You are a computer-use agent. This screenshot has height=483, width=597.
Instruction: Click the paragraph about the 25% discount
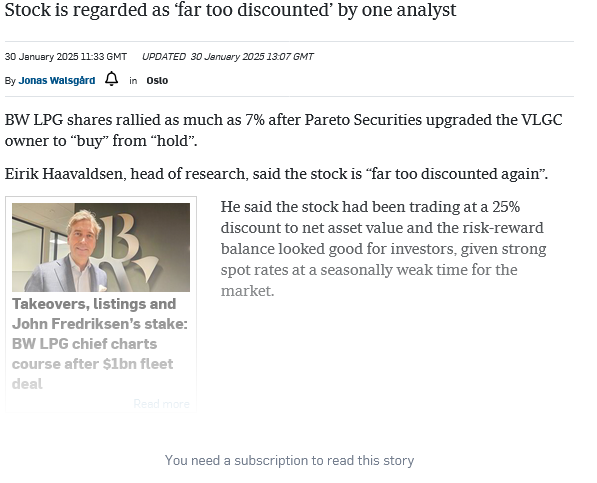click(383, 249)
